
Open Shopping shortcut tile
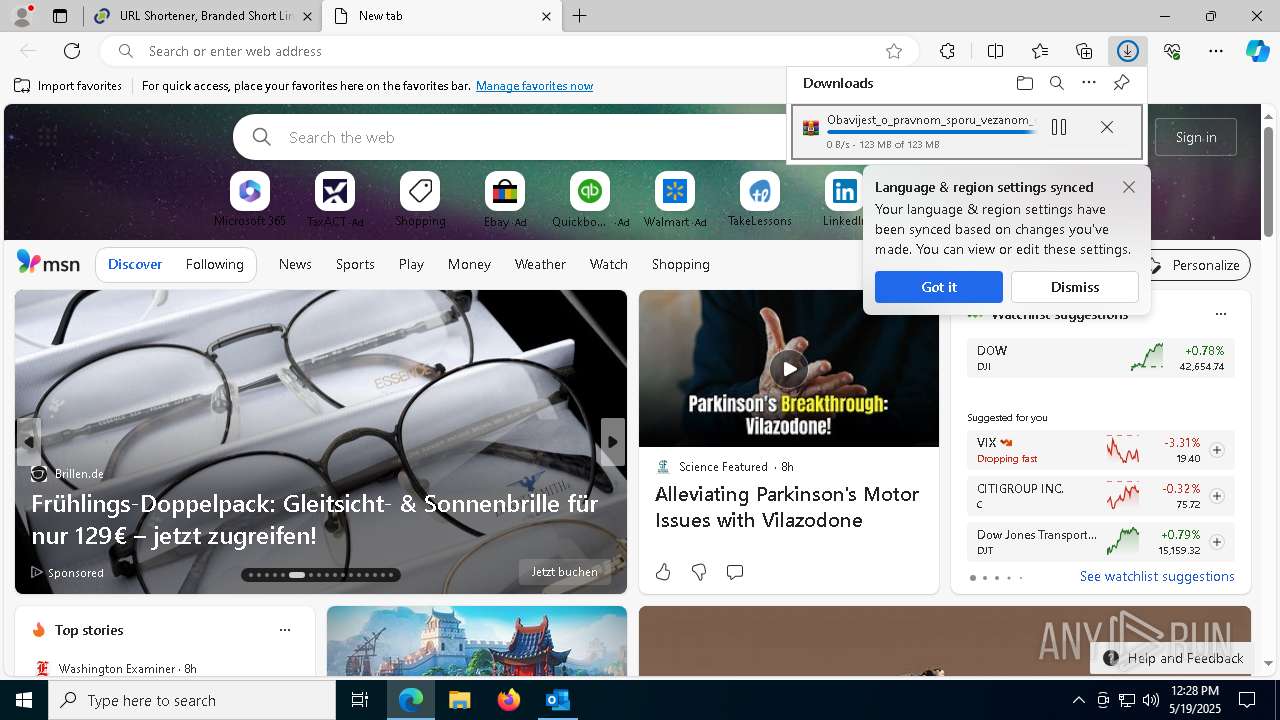(x=420, y=199)
